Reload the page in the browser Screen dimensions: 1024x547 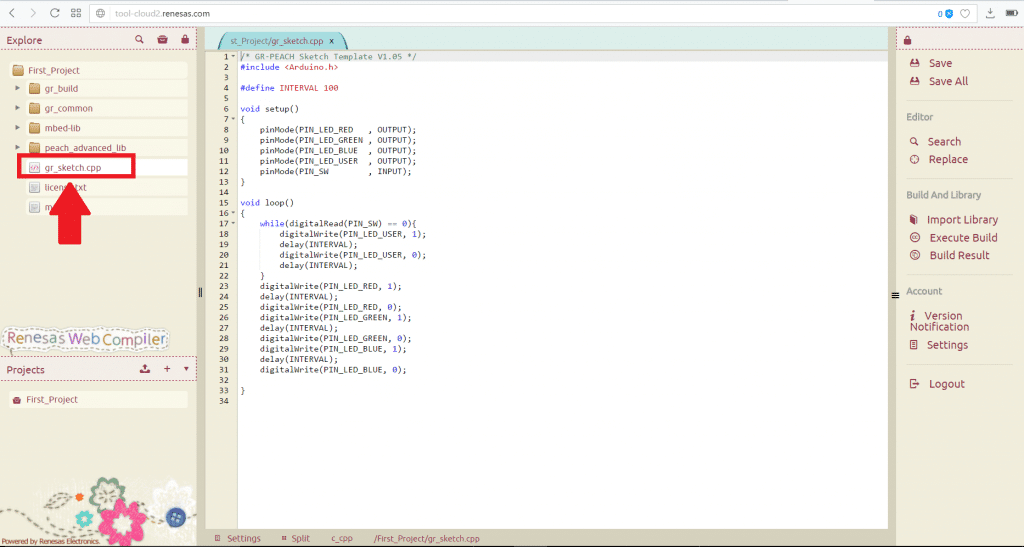click(x=53, y=14)
